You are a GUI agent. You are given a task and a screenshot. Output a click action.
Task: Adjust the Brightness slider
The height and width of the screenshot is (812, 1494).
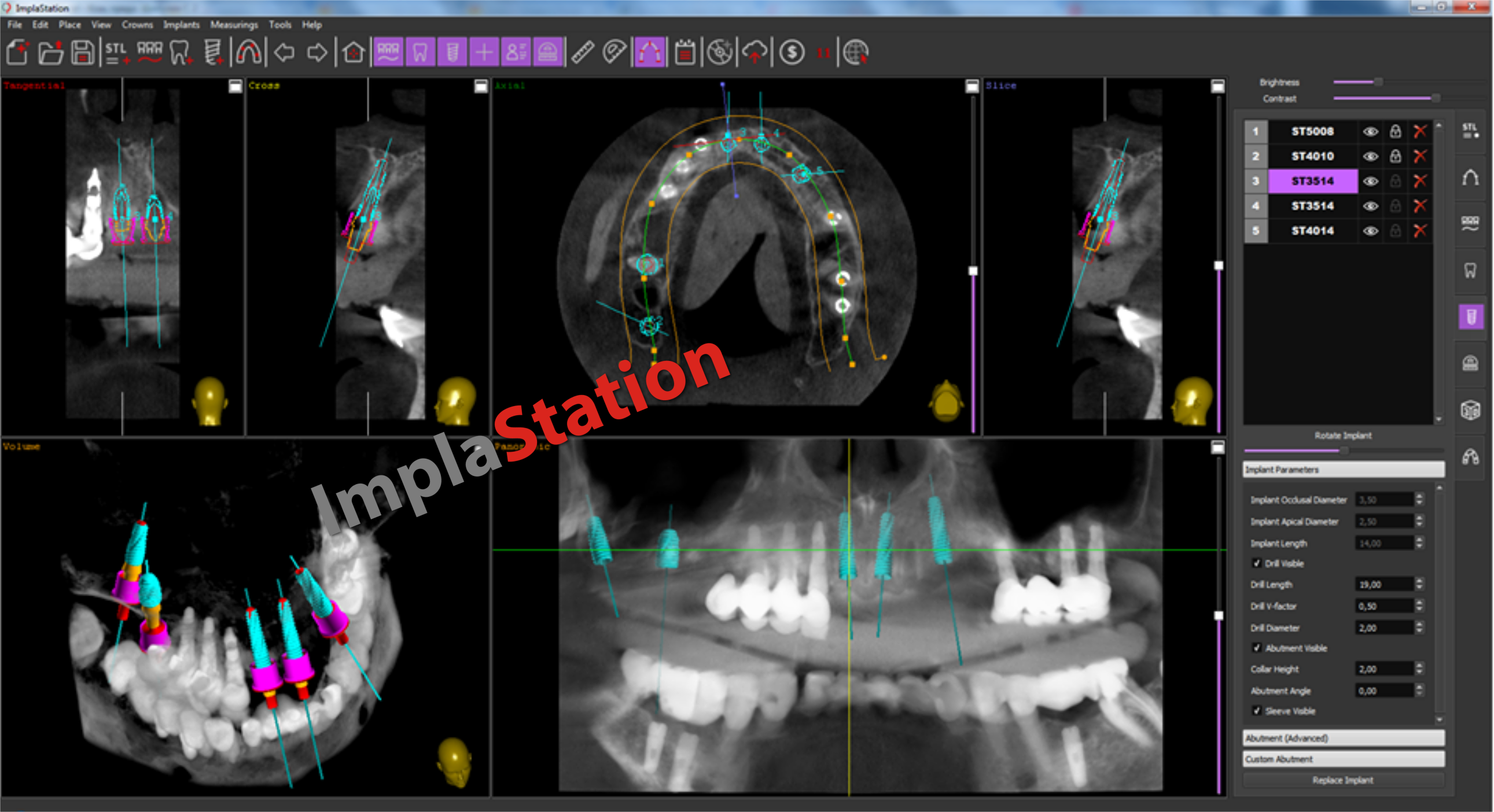(1378, 82)
